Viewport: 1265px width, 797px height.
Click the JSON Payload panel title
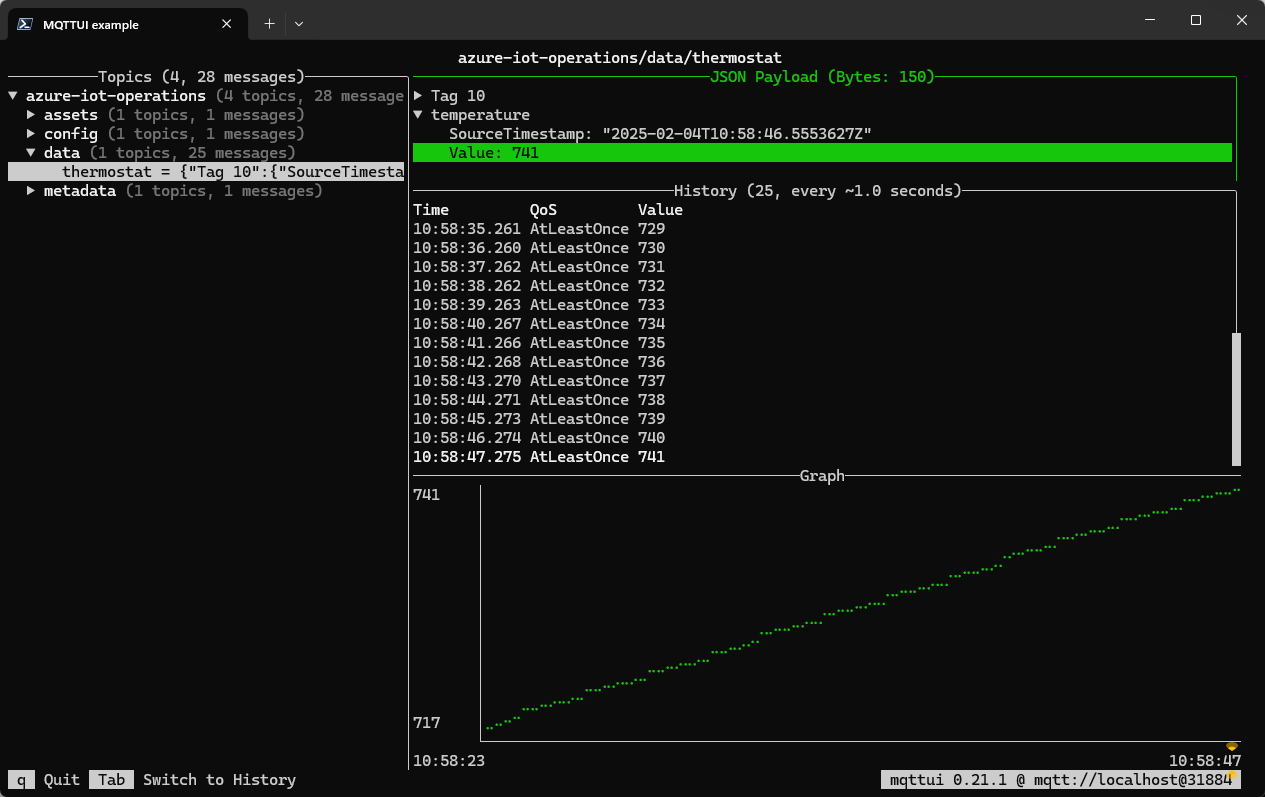coord(822,77)
